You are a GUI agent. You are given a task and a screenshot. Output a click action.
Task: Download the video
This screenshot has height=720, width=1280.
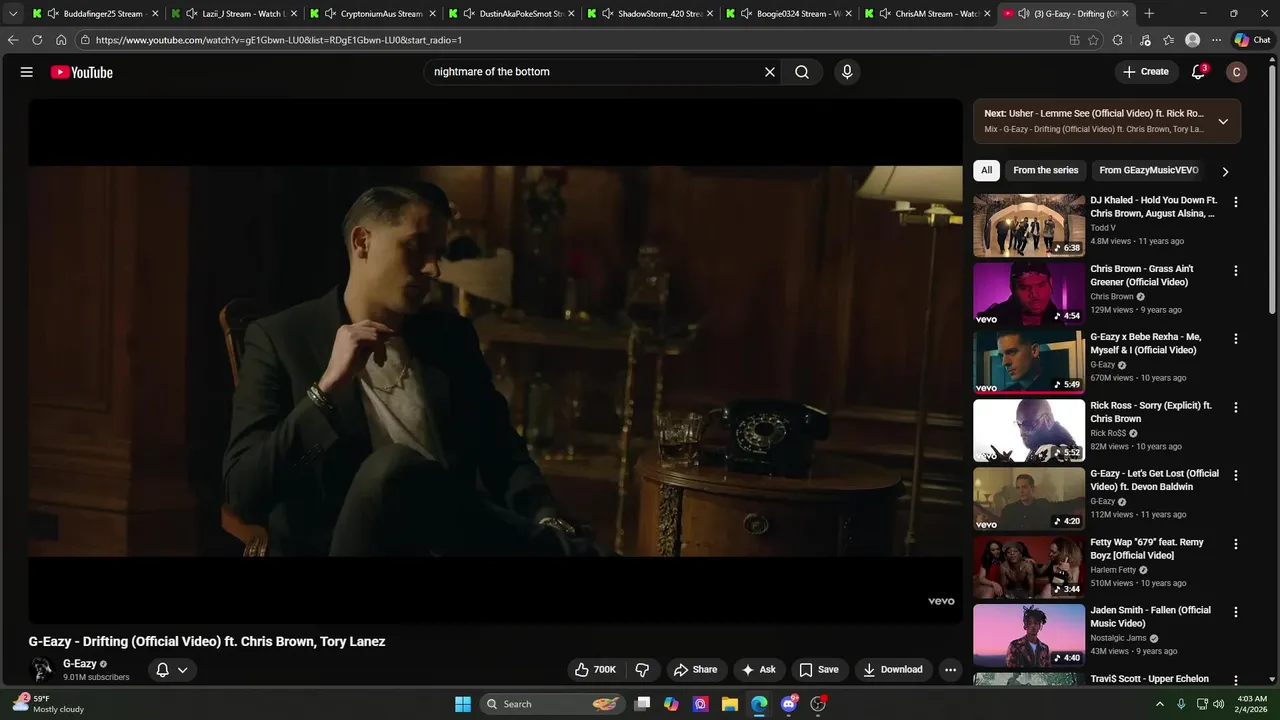point(893,670)
